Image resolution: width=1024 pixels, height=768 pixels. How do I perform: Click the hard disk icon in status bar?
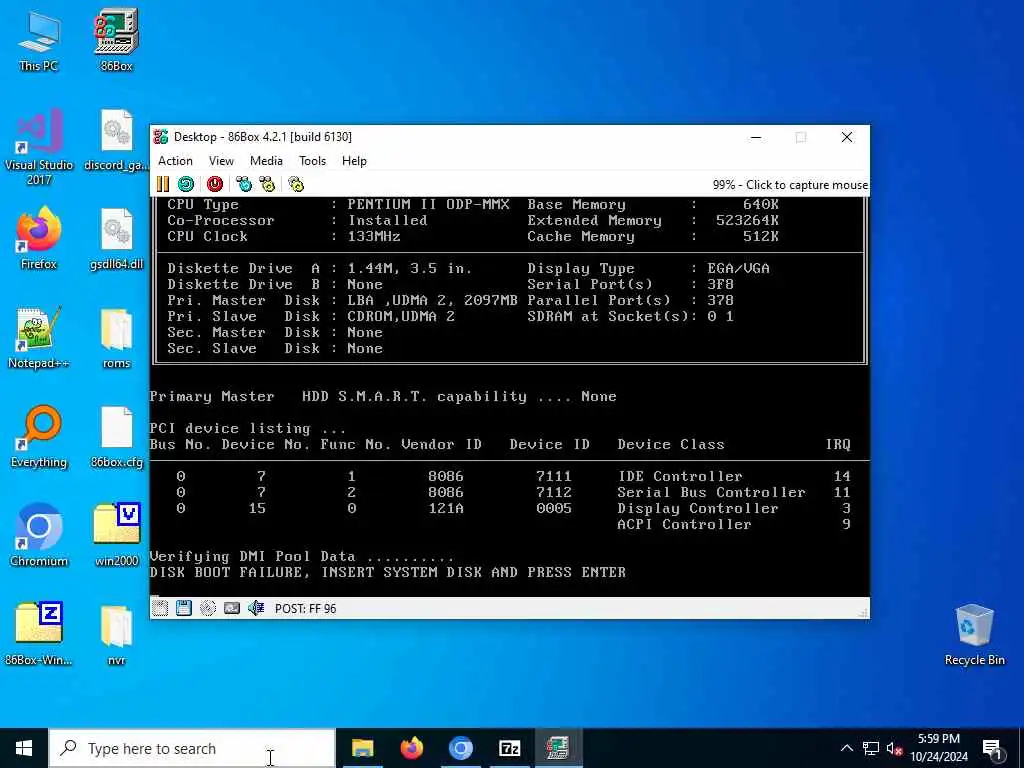(x=232, y=608)
